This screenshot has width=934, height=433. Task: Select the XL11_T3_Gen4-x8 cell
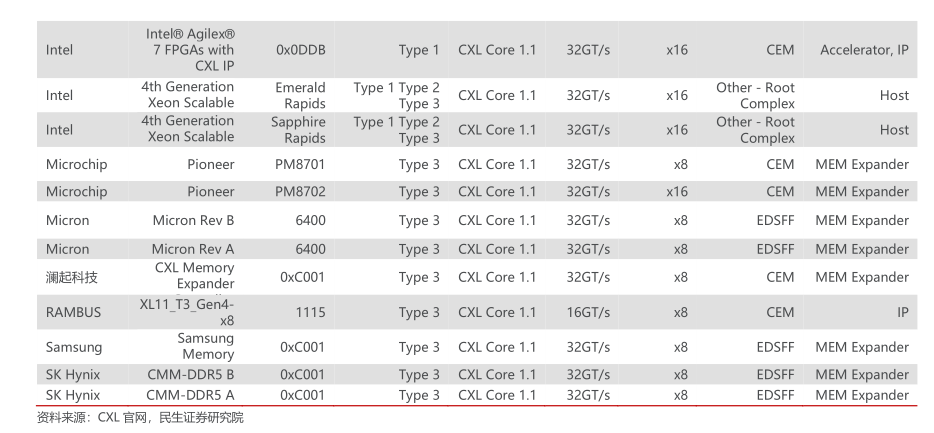(x=187, y=312)
